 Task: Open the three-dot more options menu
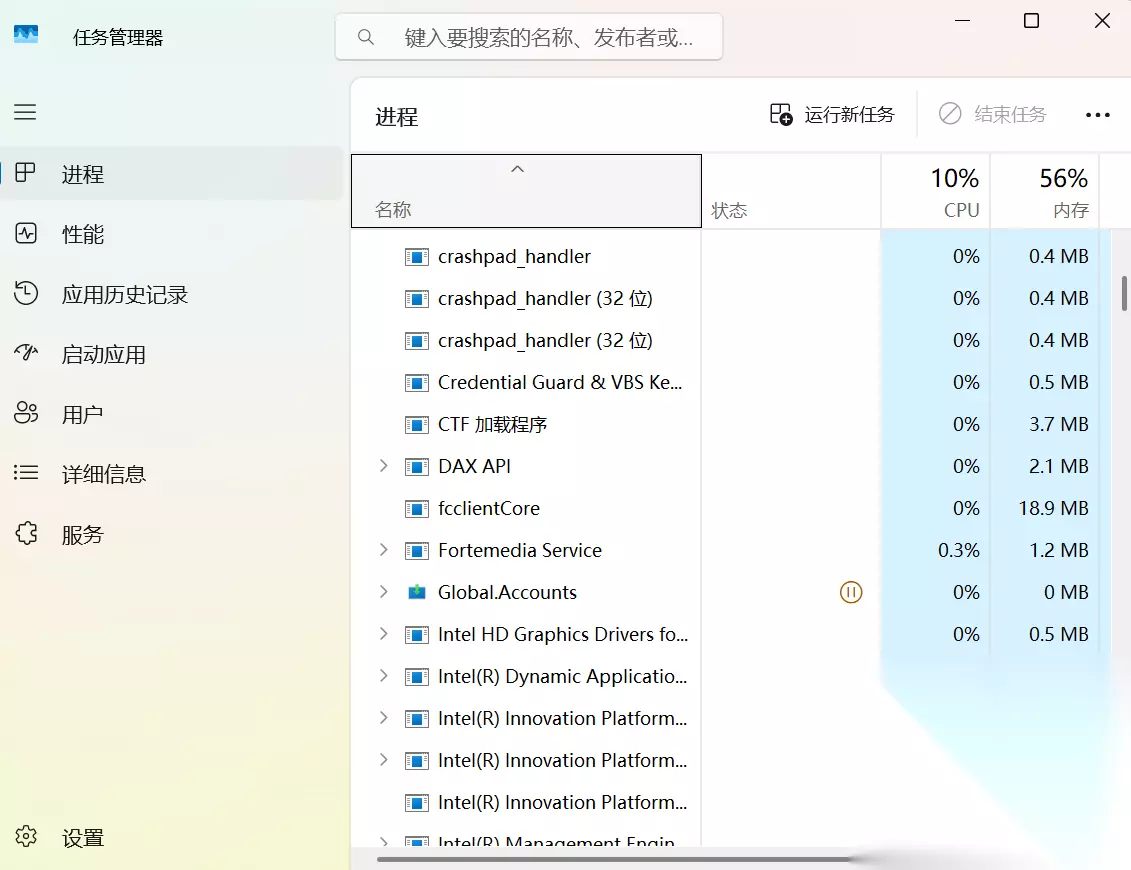[1098, 115]
